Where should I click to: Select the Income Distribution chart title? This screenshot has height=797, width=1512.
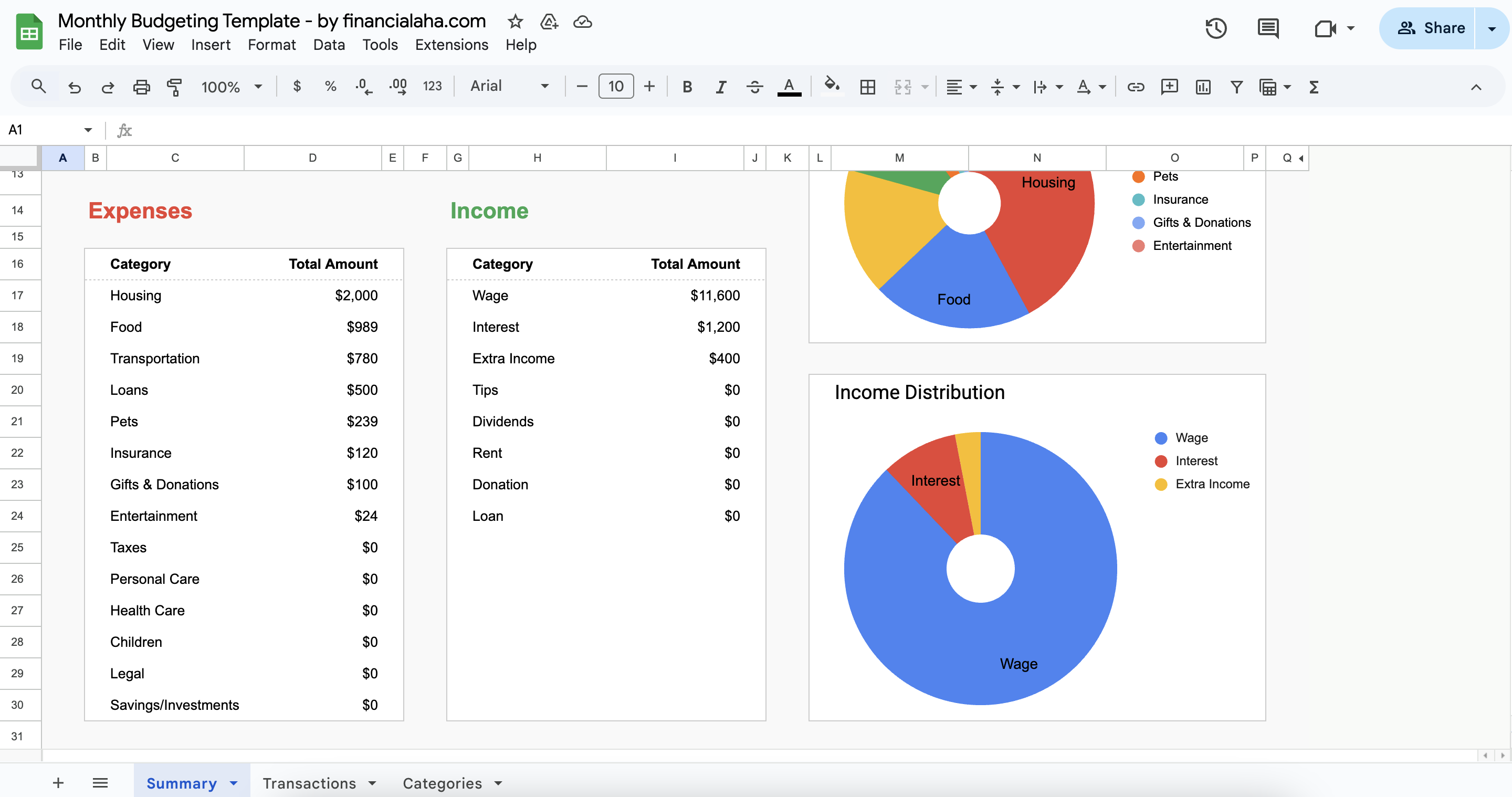pyautogui.click(x=919, y=392)
